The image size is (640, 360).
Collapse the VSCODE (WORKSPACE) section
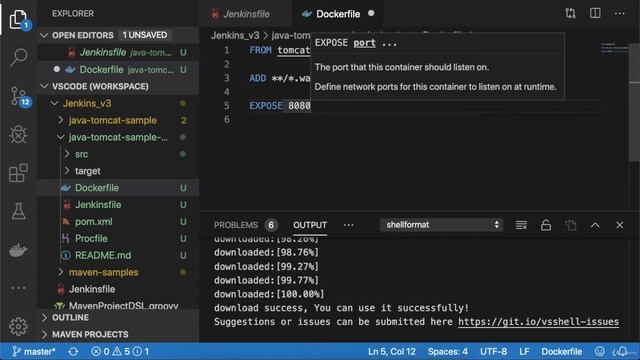pos(44,86)
